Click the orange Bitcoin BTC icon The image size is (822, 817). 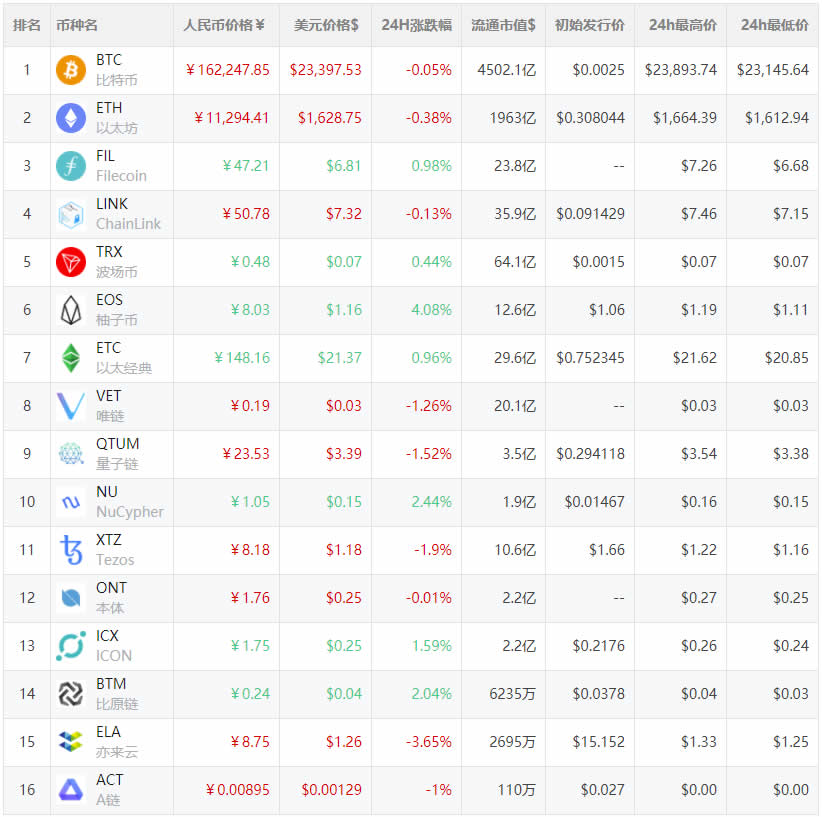click(71, 70)
